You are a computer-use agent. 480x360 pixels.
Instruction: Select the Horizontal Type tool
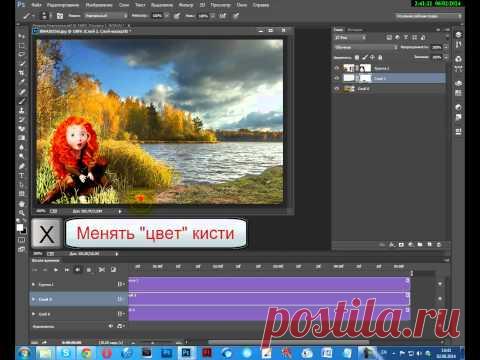(21, 175)
